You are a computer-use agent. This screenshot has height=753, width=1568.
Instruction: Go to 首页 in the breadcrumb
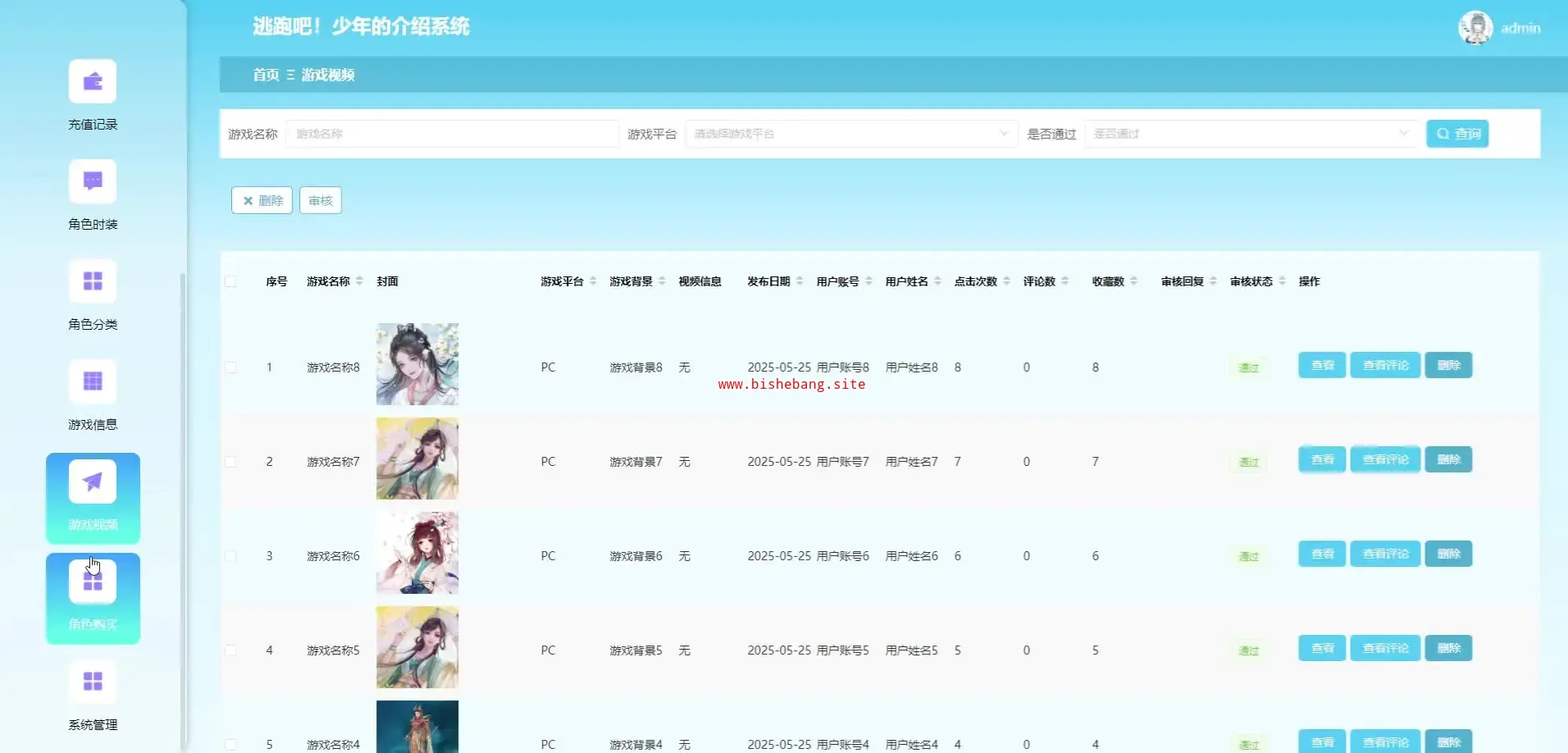point(266,75)
